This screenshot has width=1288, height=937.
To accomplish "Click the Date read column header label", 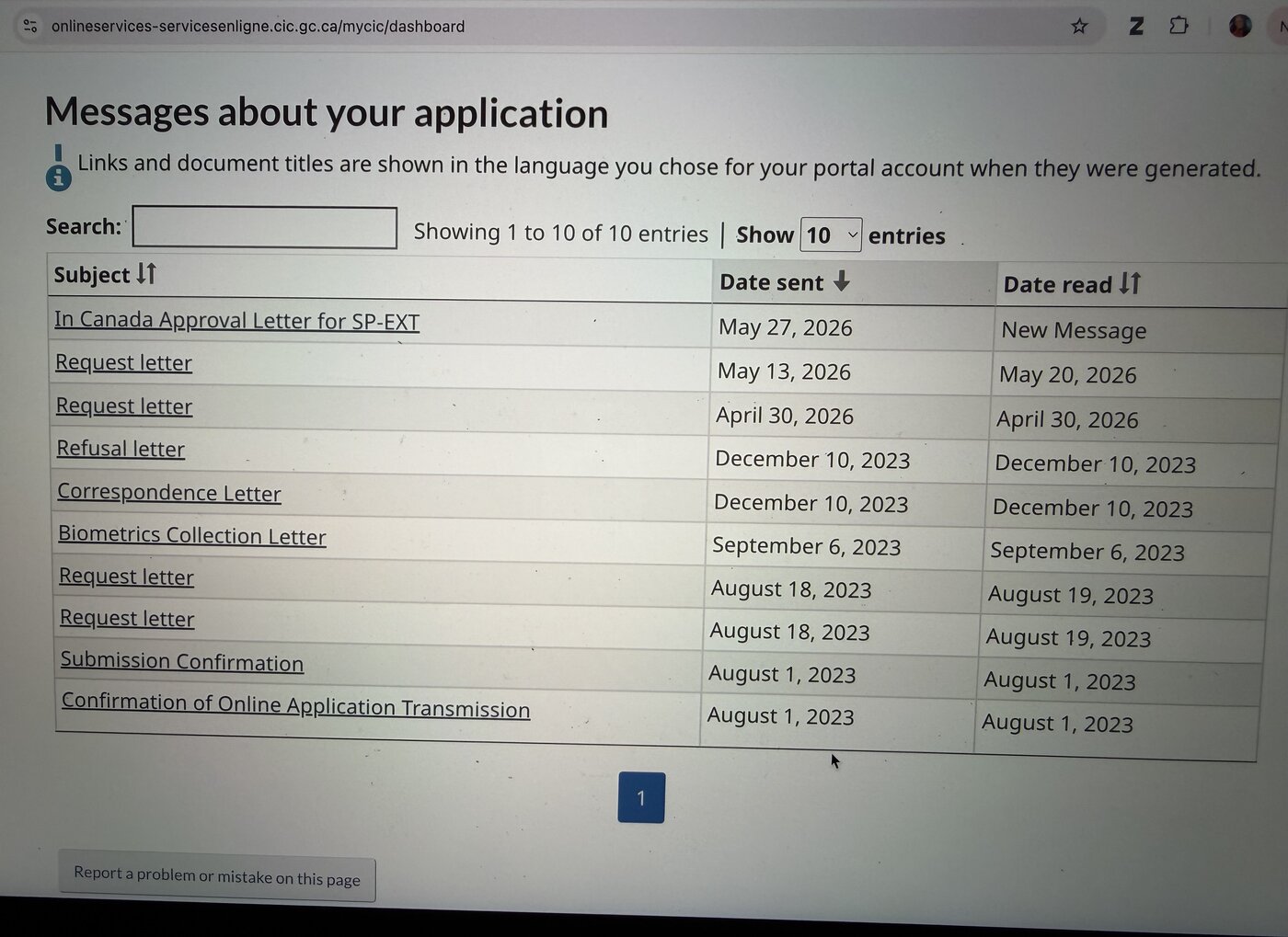I will coord(1057,285).
